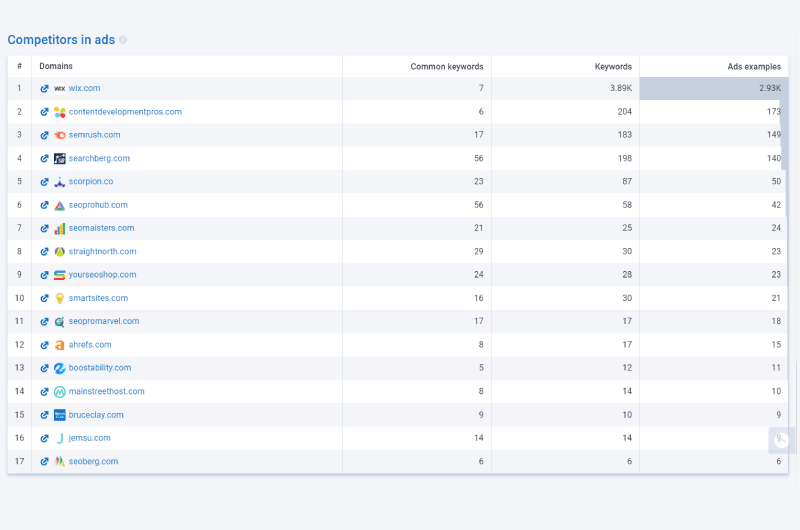Image resolution: width=800 pixels, height=530 pixels.
Task: Sort by Keywords column header
Action: coord(613,66)
